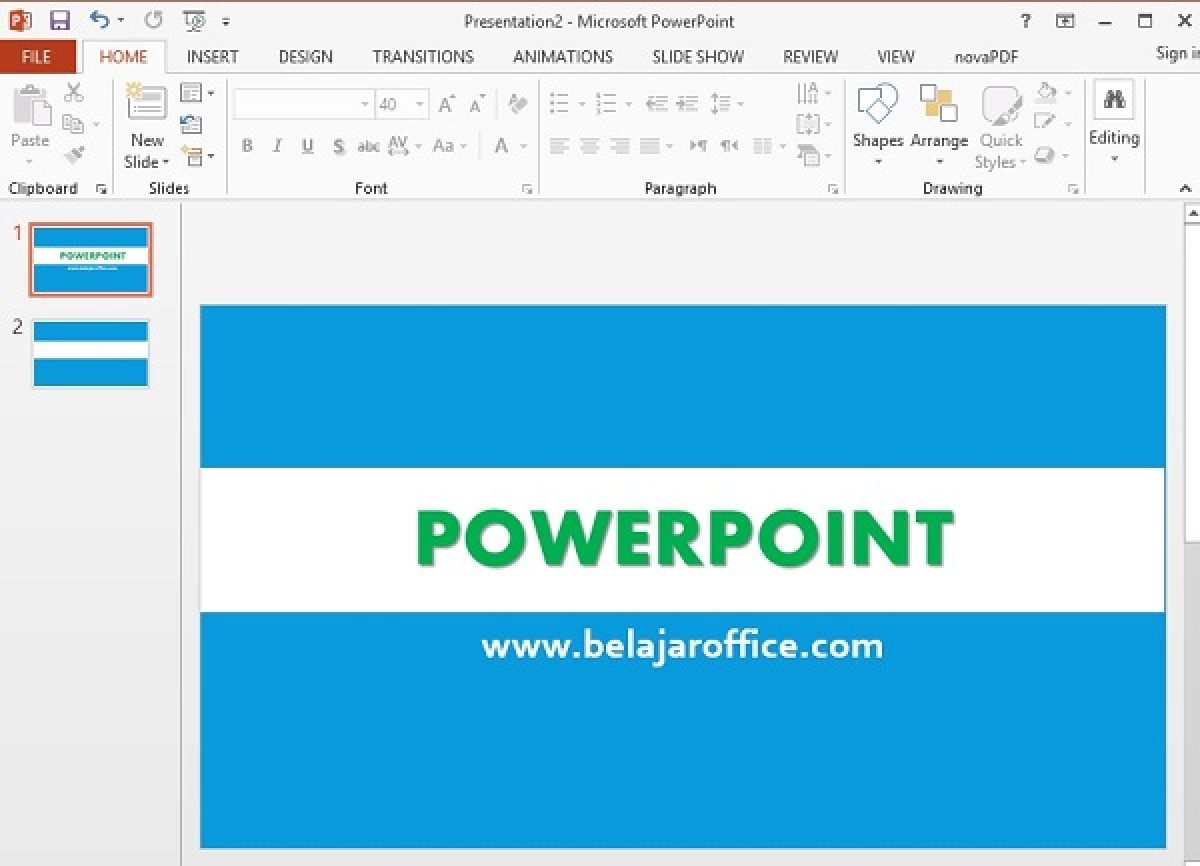
Task: Open the PowerPoint Help question mark
Action: click(1025, 21)
